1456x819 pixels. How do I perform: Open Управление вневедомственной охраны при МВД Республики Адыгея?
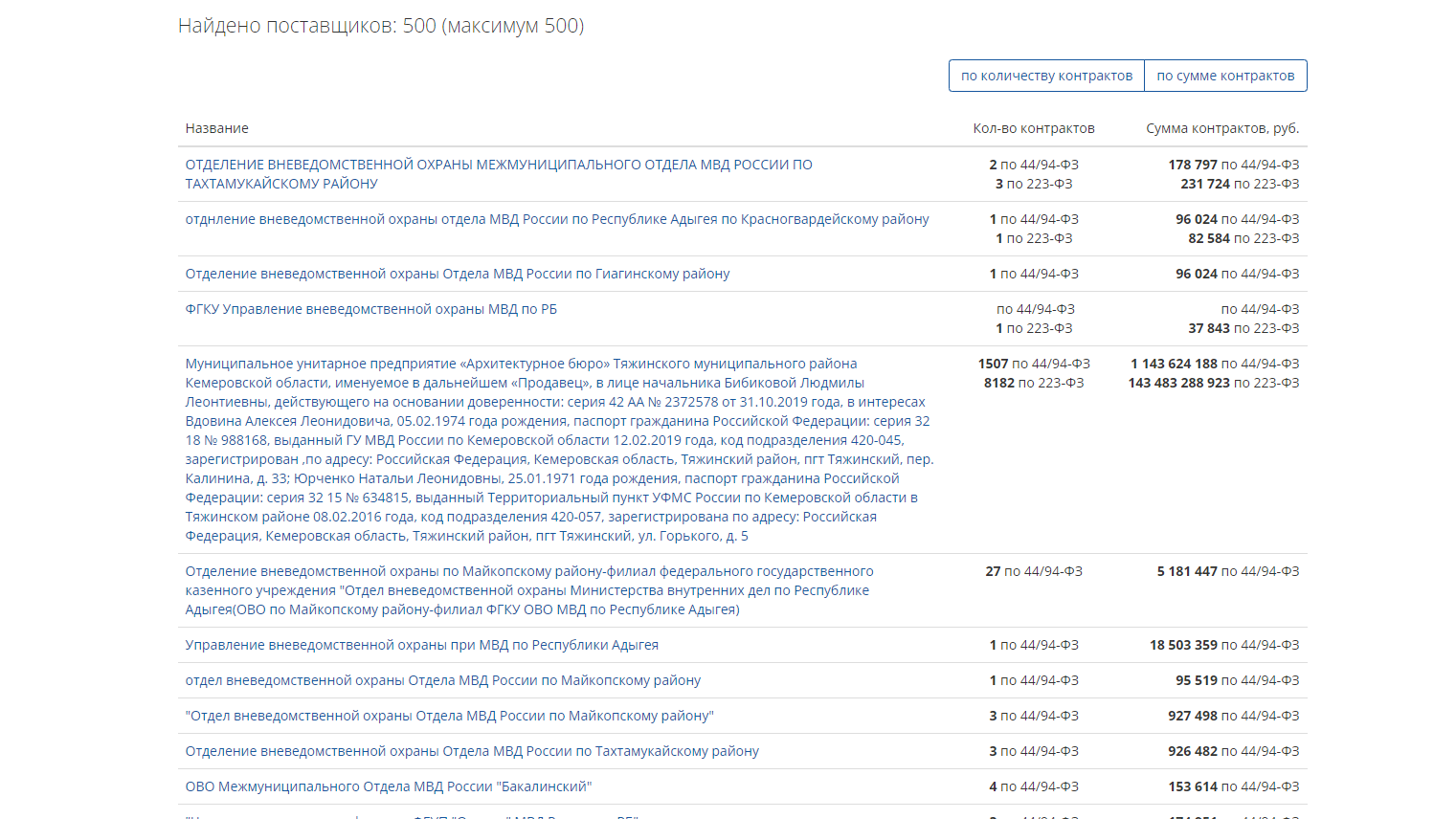click(422, 645)
